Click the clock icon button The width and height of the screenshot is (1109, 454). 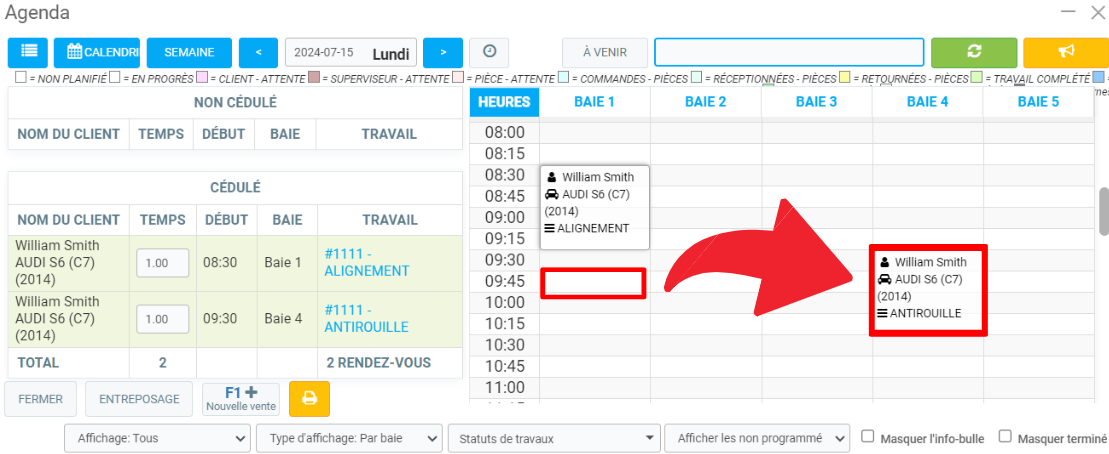[x=489, y=52]
